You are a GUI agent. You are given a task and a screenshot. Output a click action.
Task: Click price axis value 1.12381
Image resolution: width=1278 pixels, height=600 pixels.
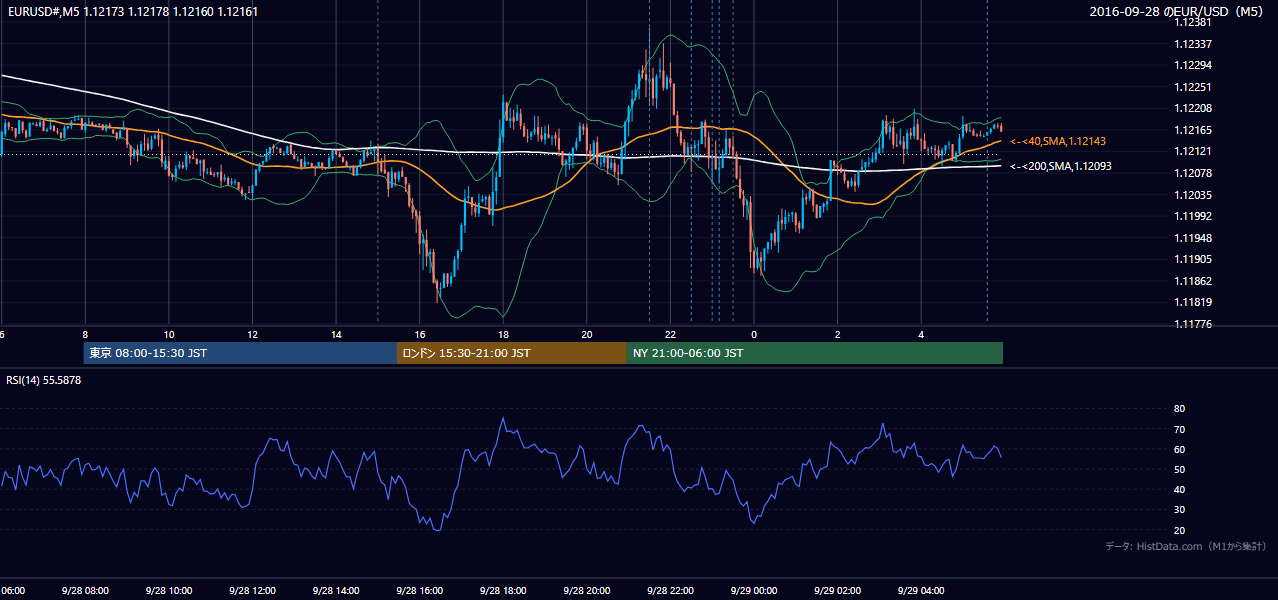click(1192, 22)
